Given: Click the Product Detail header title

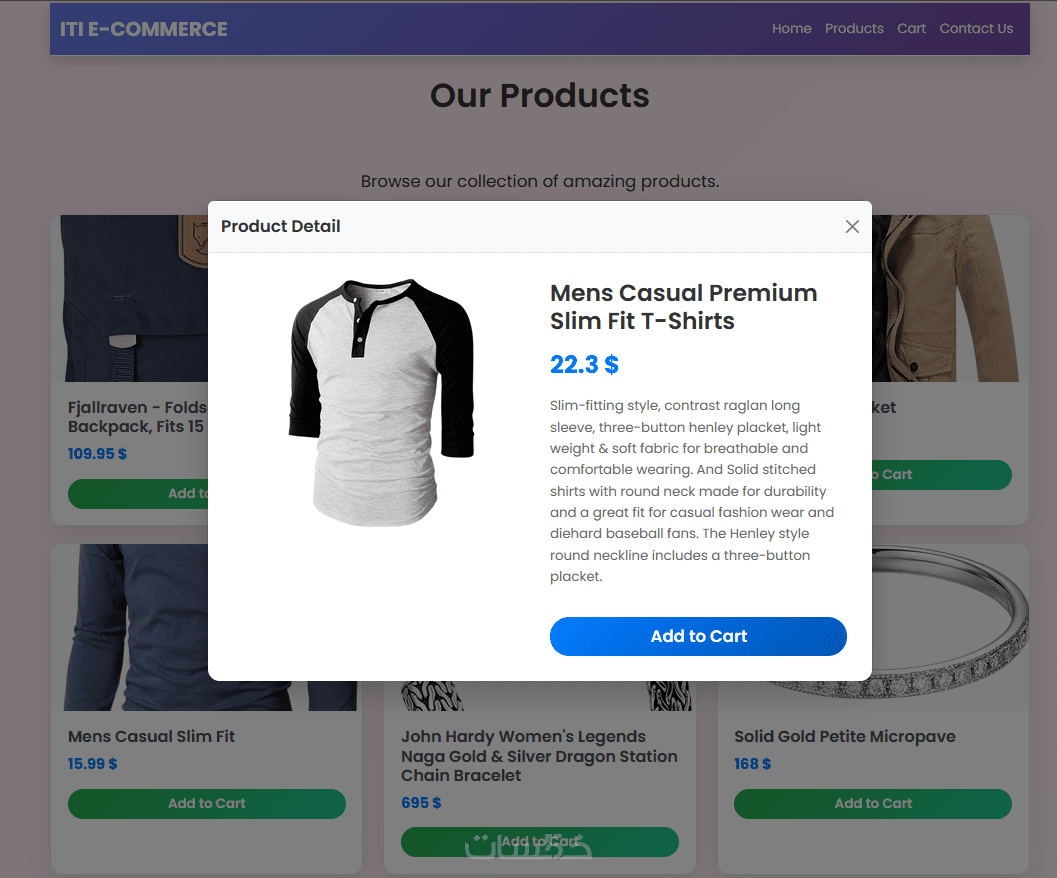Looking at the screenshot, I should [281, 227].
